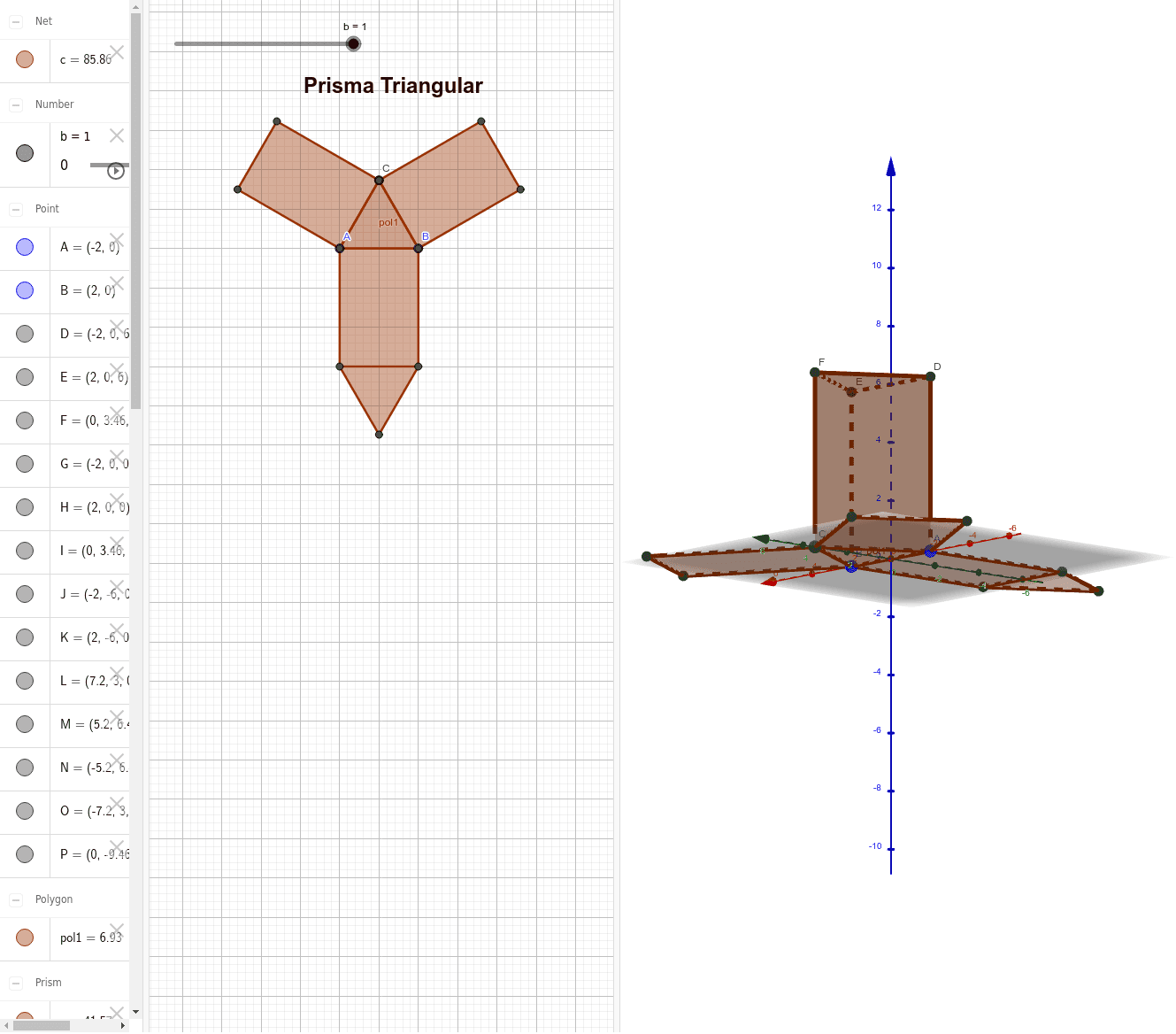
Task: Collapse the Polygon section
Action: (x=15, y=899)
